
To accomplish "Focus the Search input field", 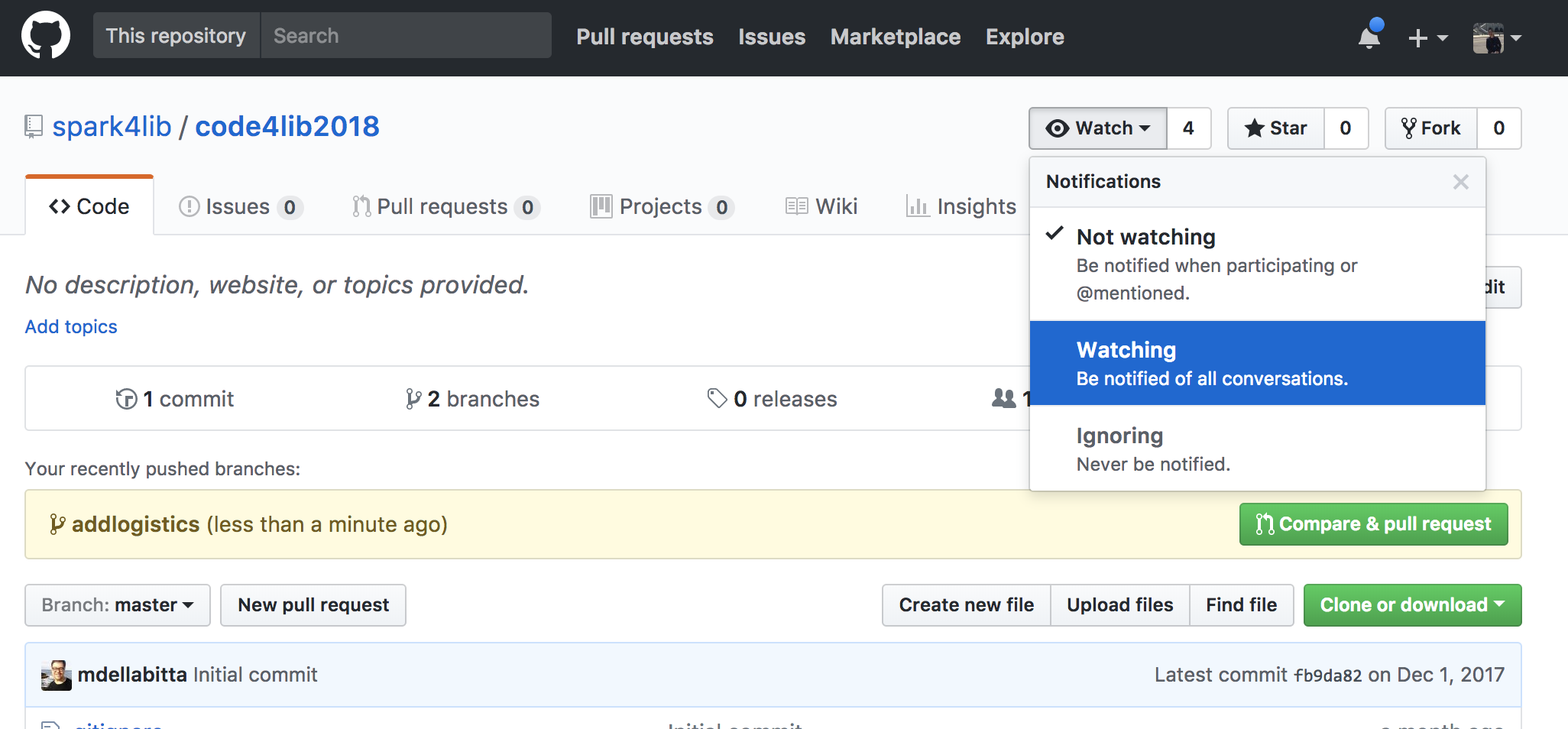I will pyautogui.click(x=406, y=35).
